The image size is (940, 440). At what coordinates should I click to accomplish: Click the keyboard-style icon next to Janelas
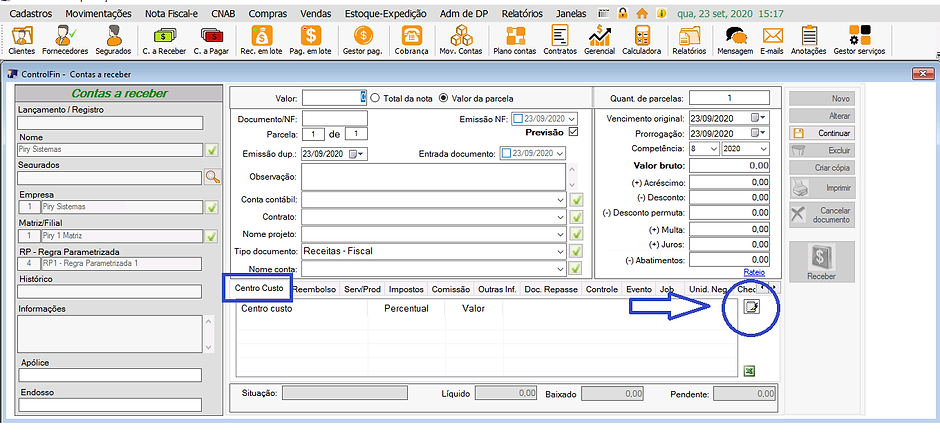pyautogui.click(x=605, y=13)
